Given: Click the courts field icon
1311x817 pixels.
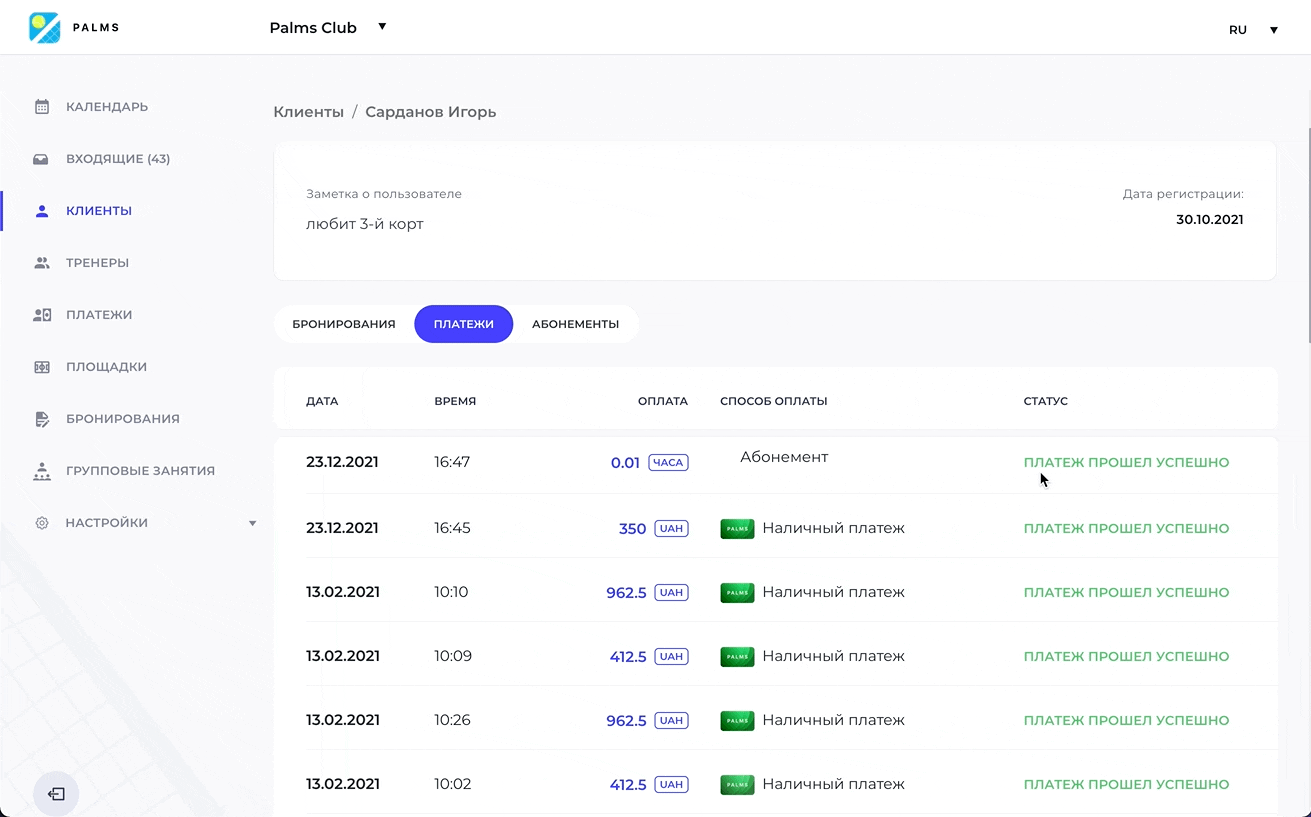Looking at the screenshot, I should (x=42, y=367).
